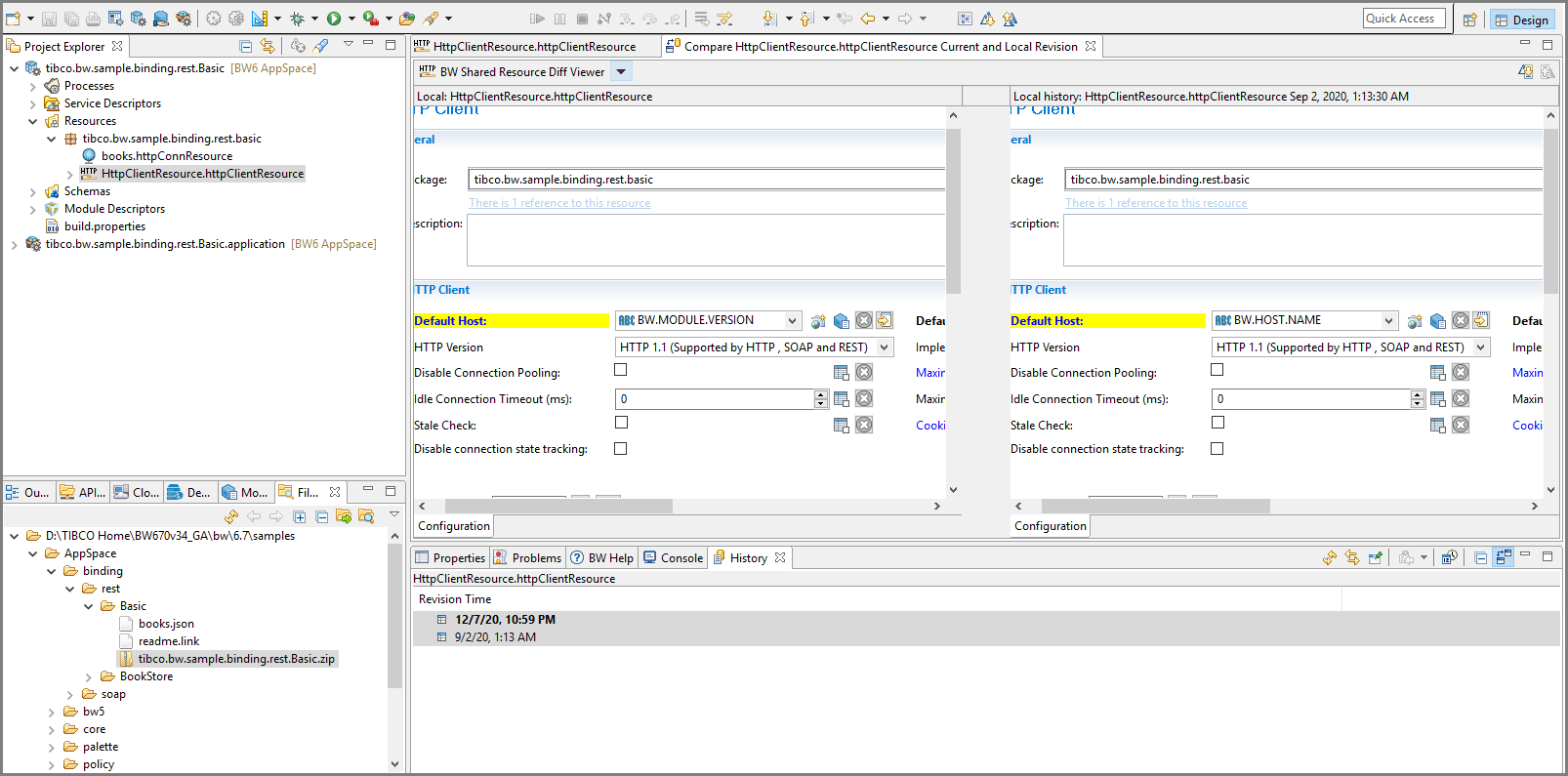Switch to the Design perspective button

(x=1521, y=20)
